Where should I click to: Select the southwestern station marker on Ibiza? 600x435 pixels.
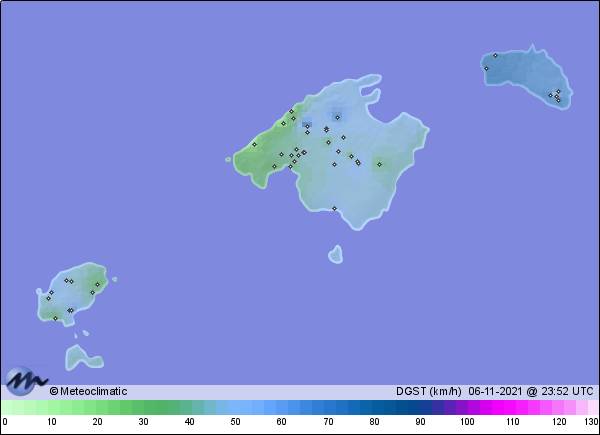[55, 318]
